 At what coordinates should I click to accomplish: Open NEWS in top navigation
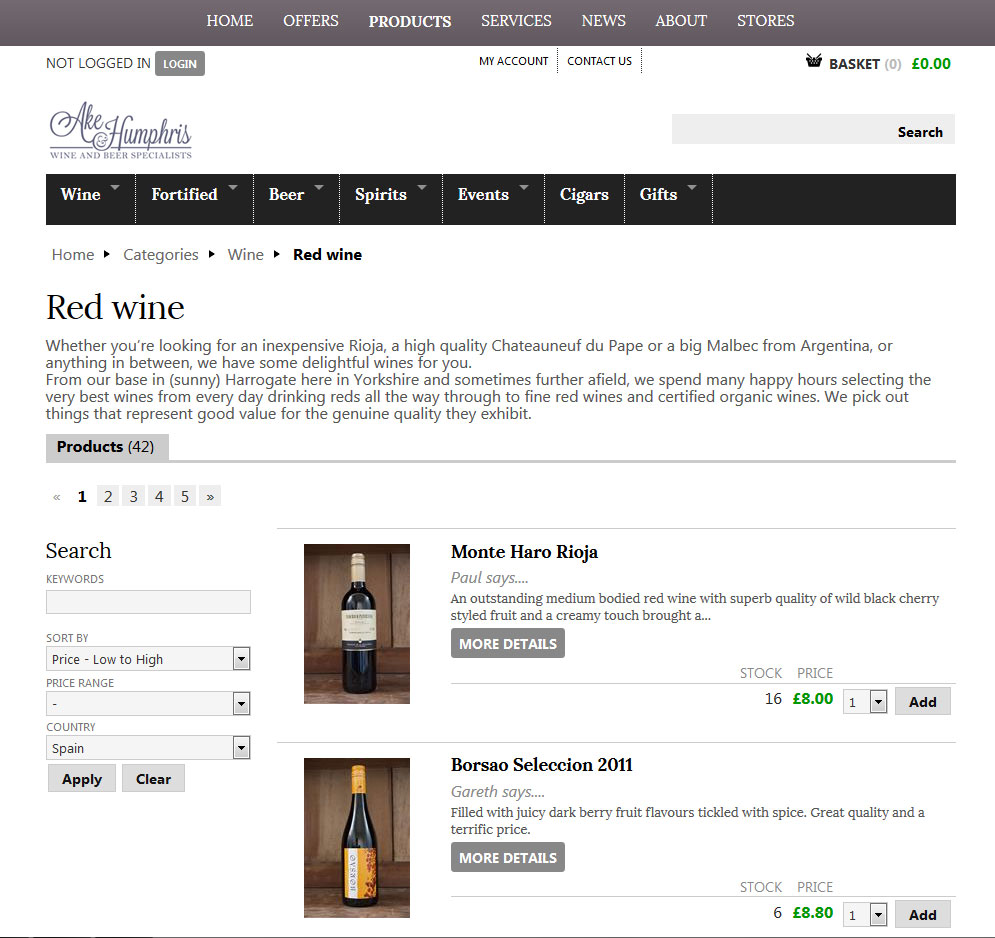point(603,21)
